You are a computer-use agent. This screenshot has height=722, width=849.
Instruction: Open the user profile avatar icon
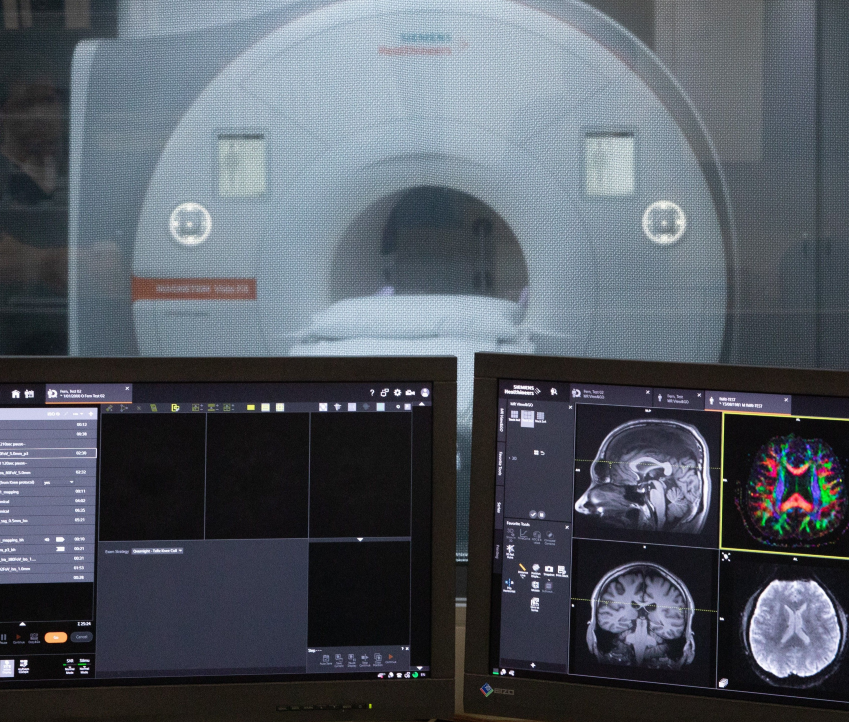click(425, 392)
